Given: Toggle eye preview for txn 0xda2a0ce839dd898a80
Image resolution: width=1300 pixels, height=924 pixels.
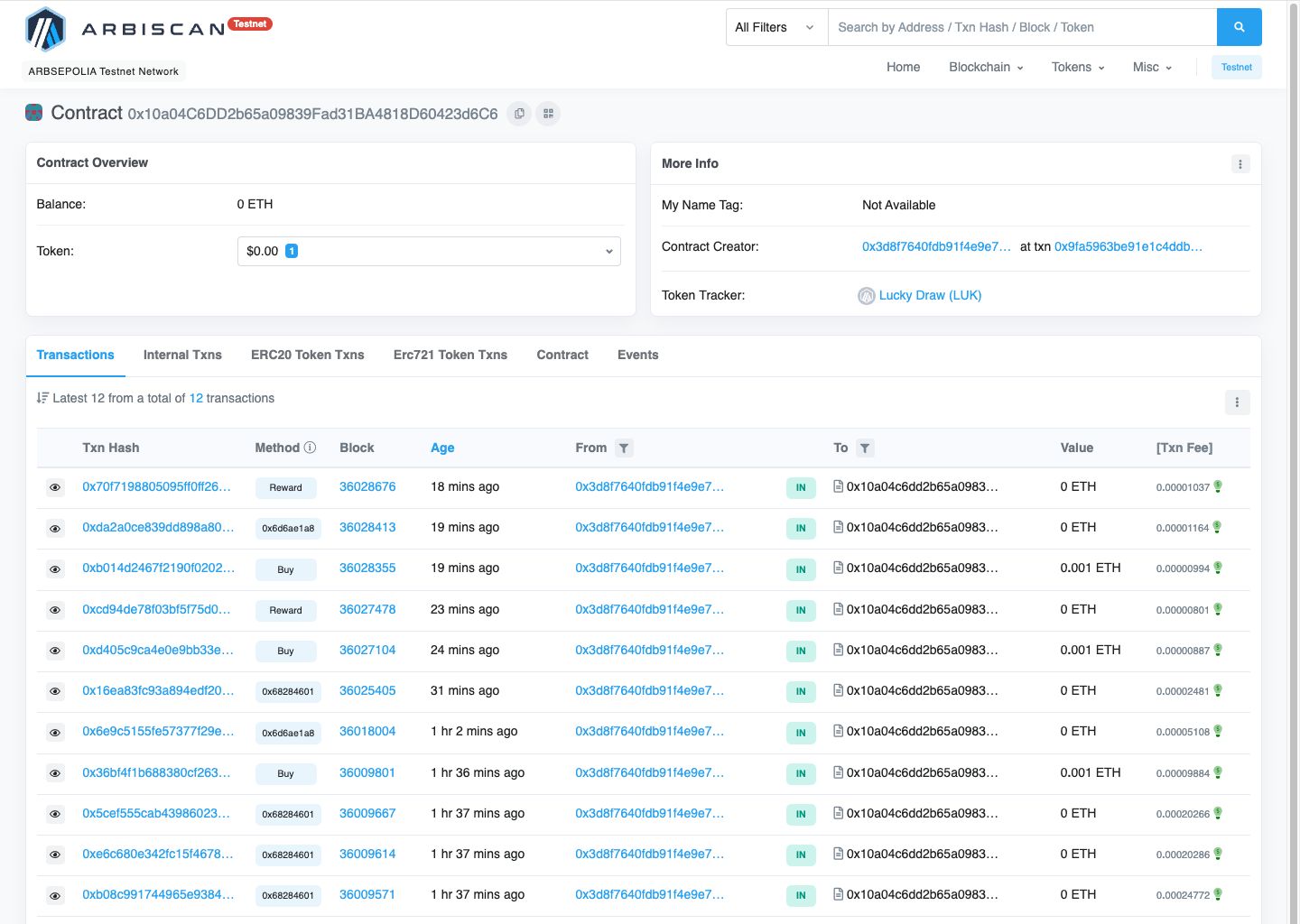Looking at the screenshot, I should tap(55, 528).
